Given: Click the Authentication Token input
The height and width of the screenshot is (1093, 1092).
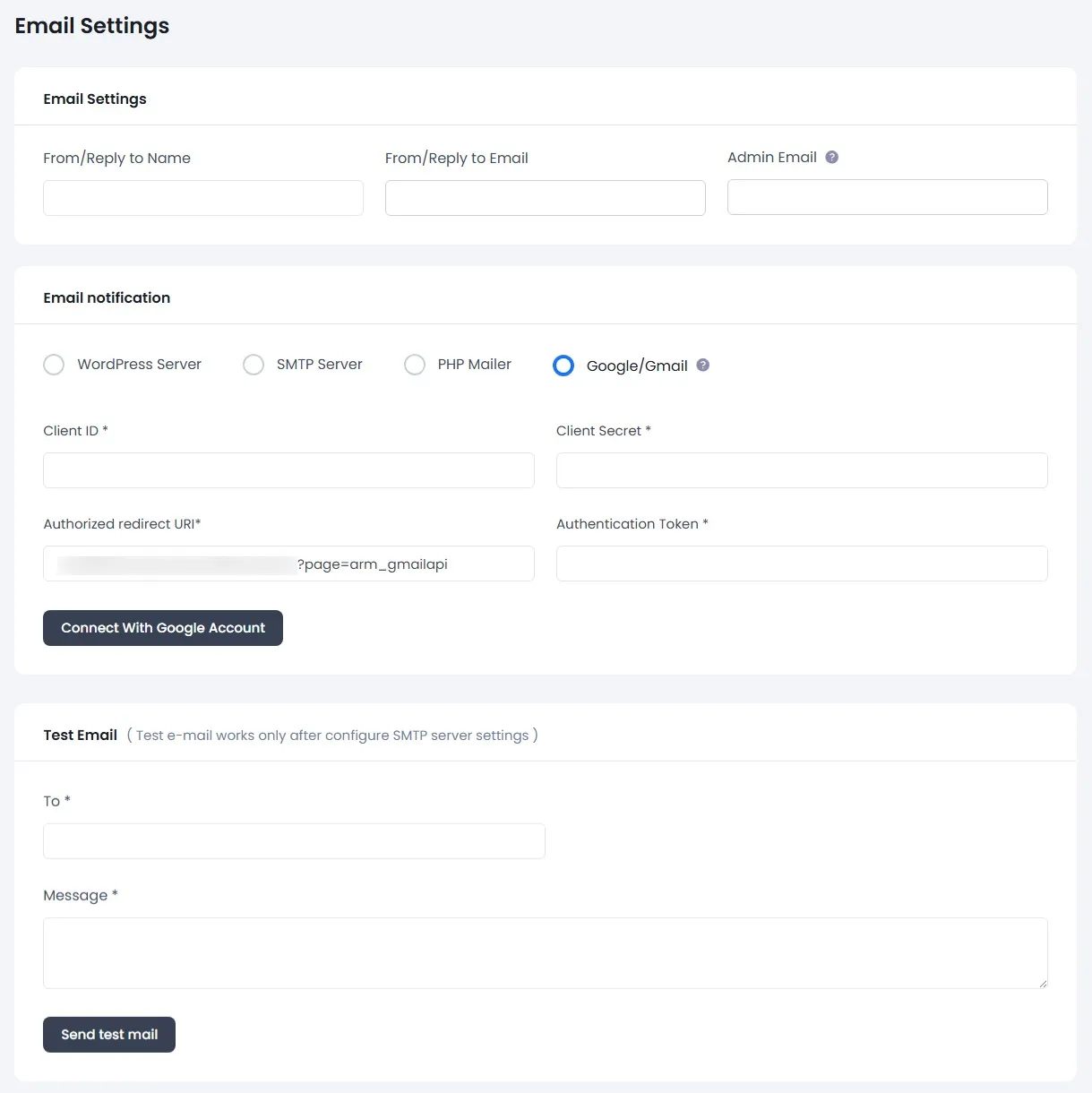Looking at the screenshot, I should coord(802,564).
